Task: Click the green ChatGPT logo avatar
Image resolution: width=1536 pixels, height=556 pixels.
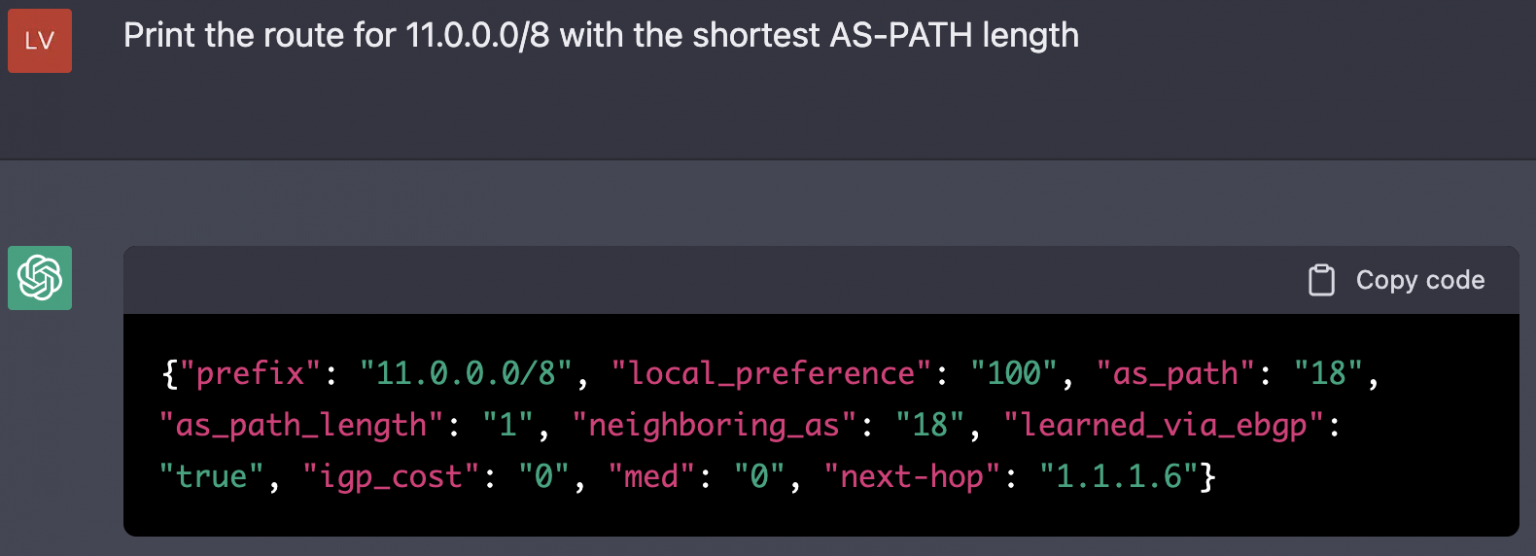Action: pos(40,278)
